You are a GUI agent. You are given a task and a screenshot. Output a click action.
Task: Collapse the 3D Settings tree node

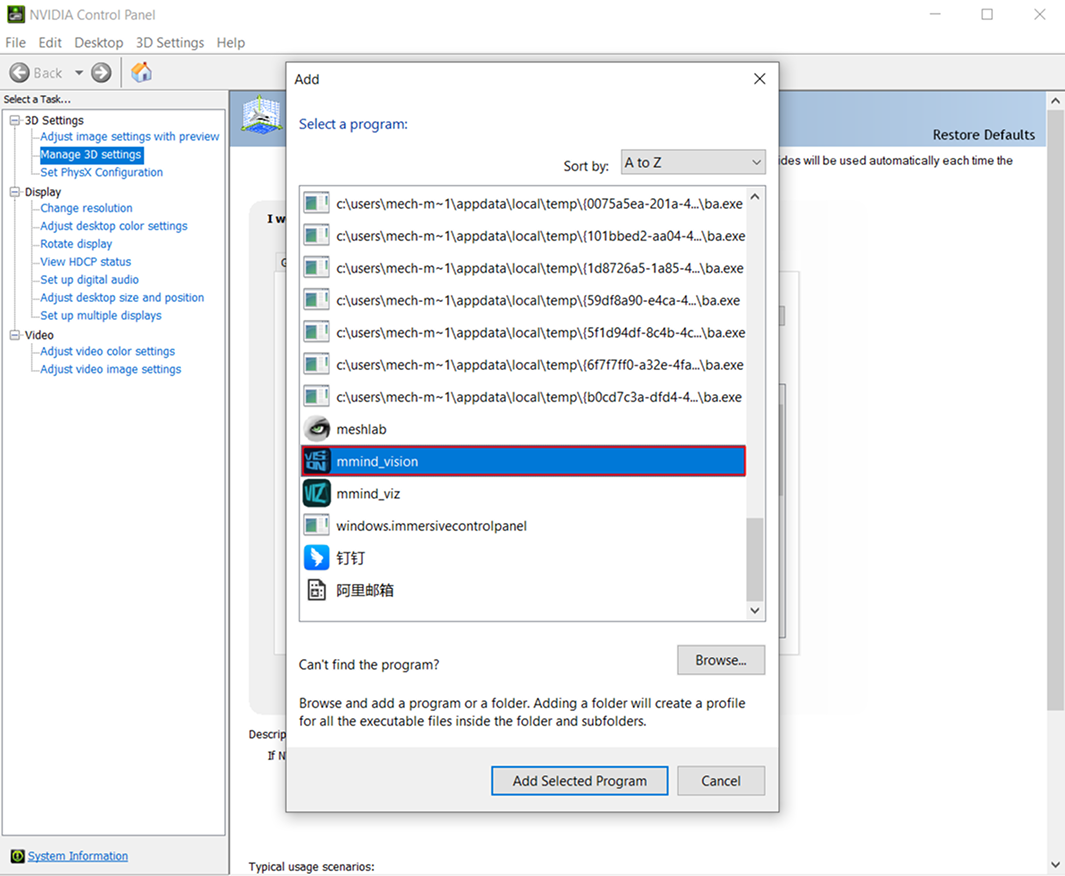pos(15,121)
